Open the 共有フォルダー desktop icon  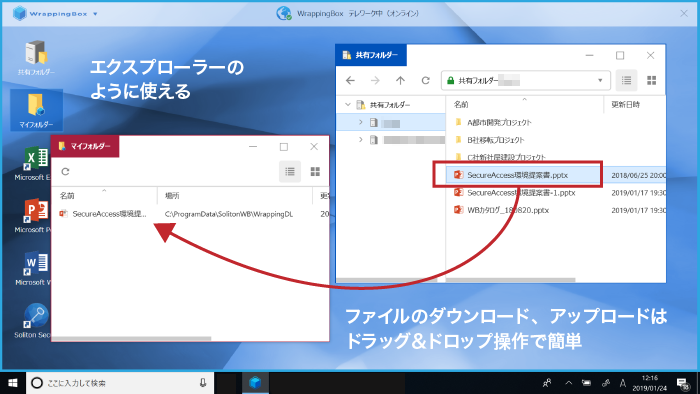(36, 58)
